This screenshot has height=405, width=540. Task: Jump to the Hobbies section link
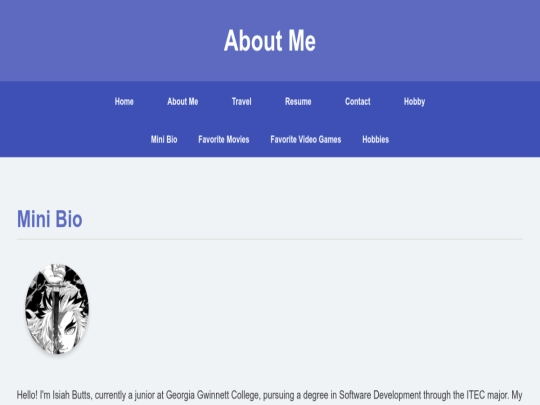pos(375,139)
